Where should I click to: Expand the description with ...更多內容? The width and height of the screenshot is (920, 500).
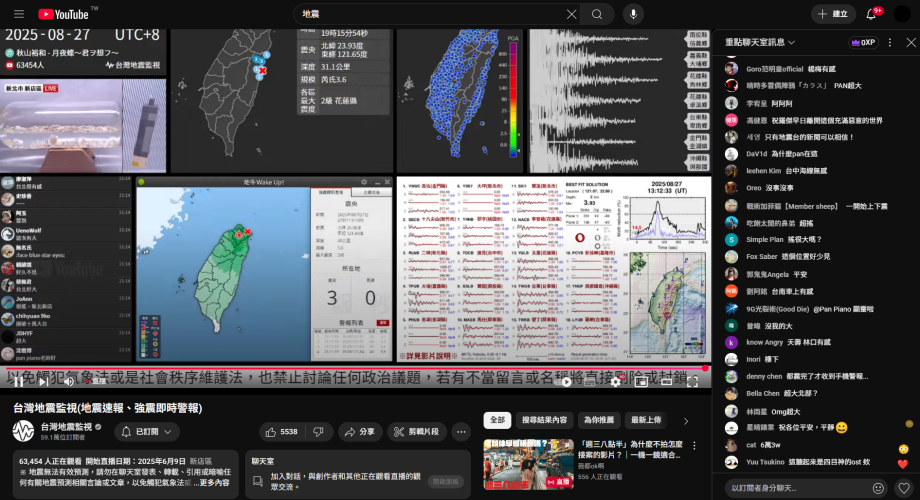click(212, 482)
